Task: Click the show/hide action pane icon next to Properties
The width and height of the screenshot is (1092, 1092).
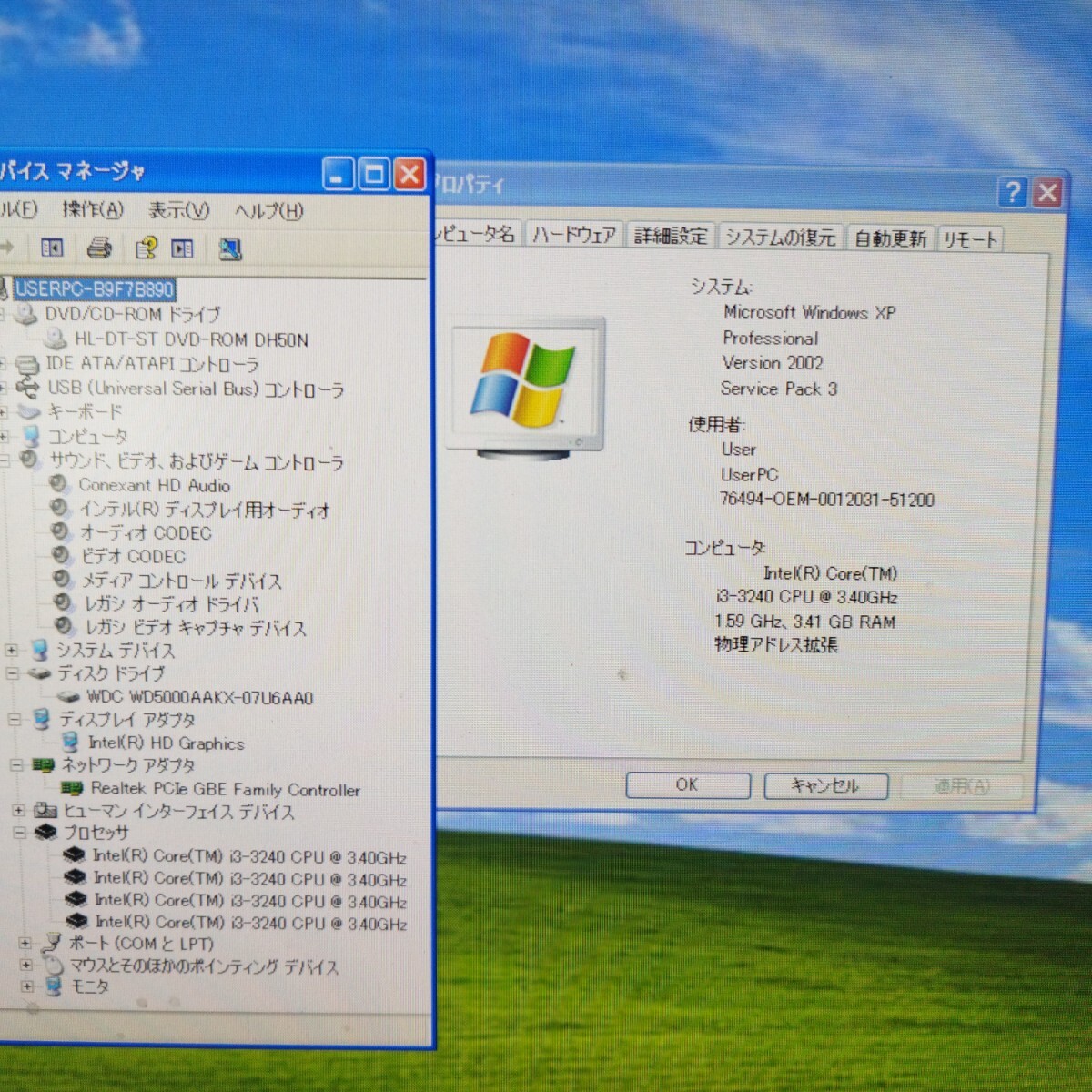Action: [x=183, y=248]
